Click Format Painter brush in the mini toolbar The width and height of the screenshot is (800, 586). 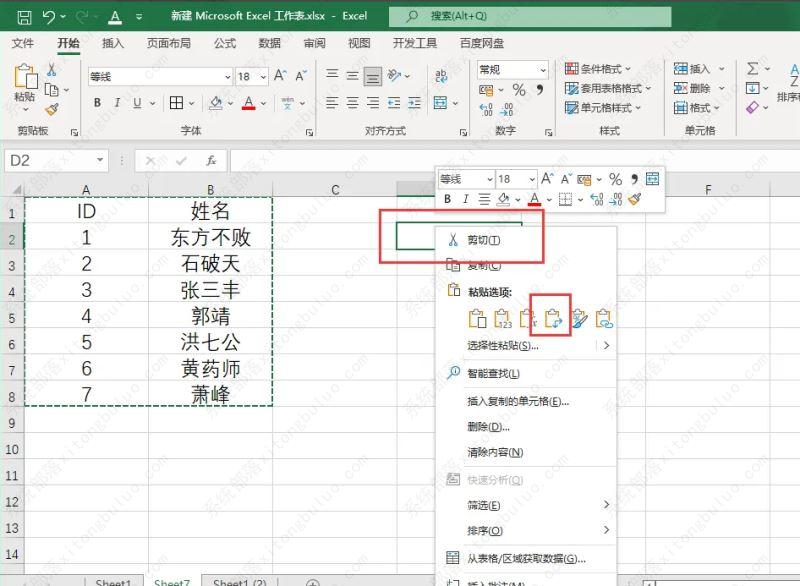[x=634, y=199]
